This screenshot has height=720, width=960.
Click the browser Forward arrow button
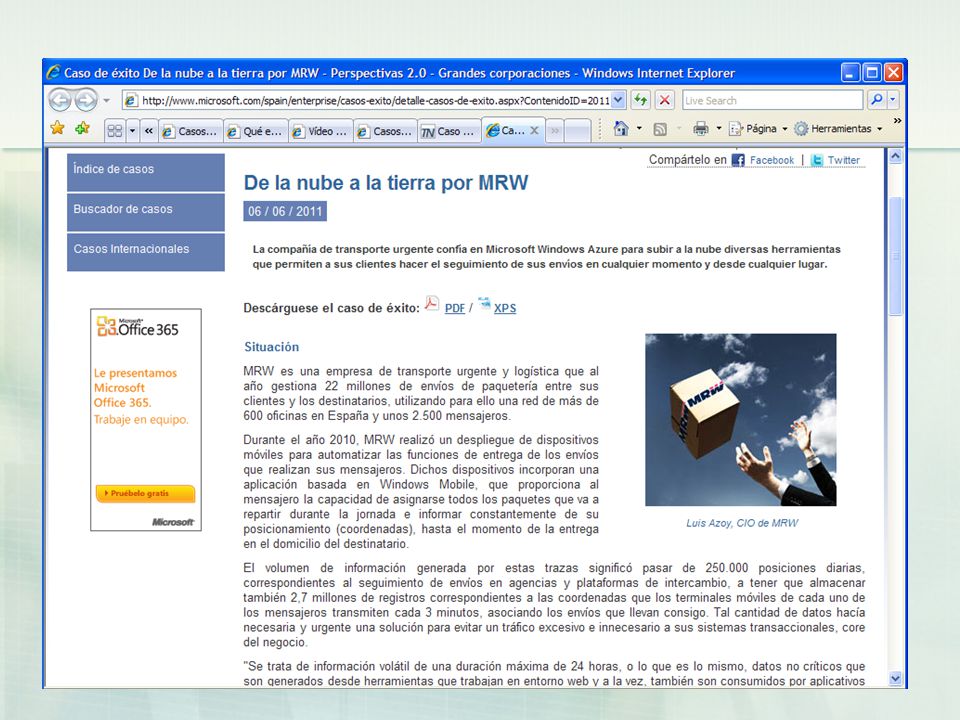coord(86,99)
